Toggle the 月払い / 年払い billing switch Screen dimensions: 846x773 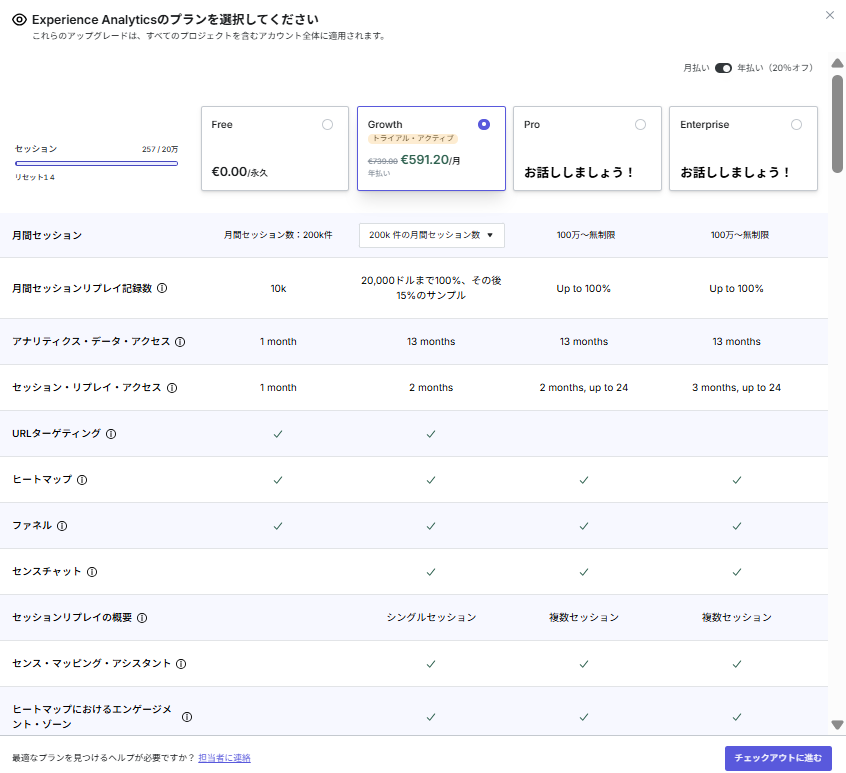click(723, 68)
